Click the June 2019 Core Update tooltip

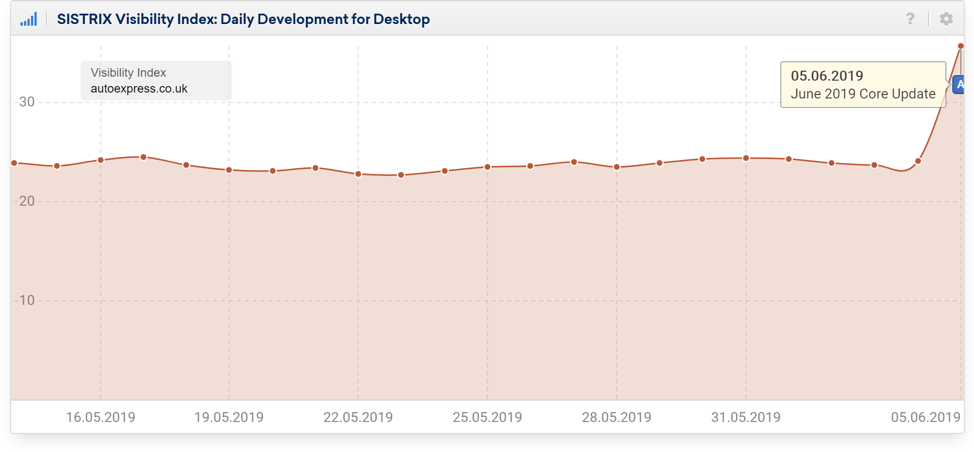coord(862,85)
